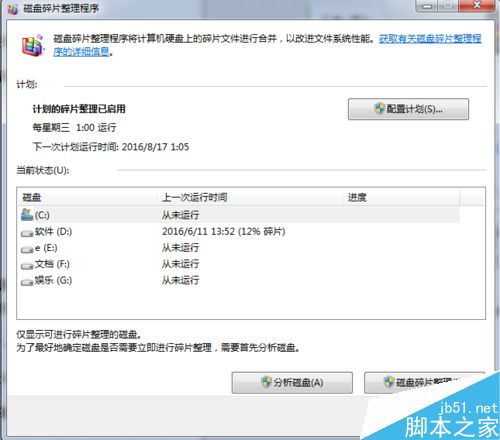Viewport: 500px width, 440px height.
Task: Sort by the 进度 column header
Action: [x=401, y=198]
